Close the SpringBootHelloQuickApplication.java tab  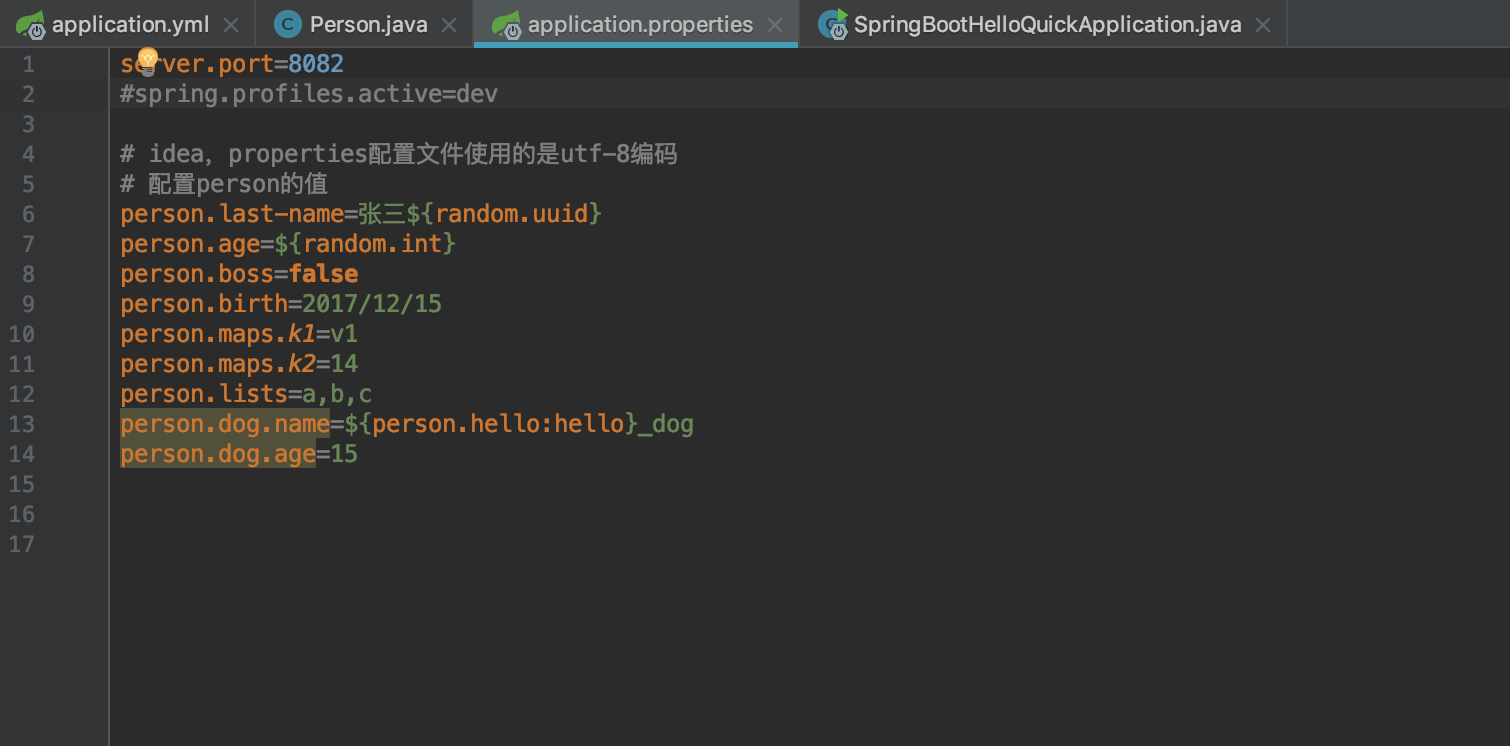coord(1263,25)
